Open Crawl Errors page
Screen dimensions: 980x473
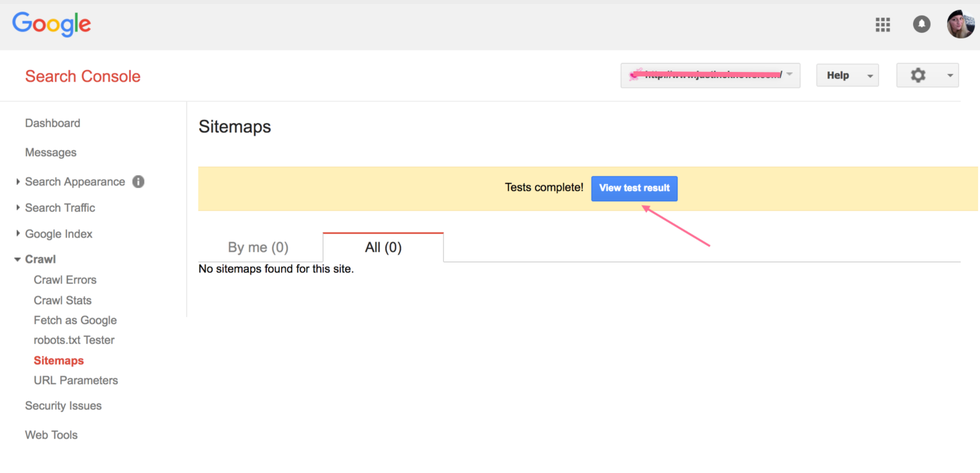point(65,280)
